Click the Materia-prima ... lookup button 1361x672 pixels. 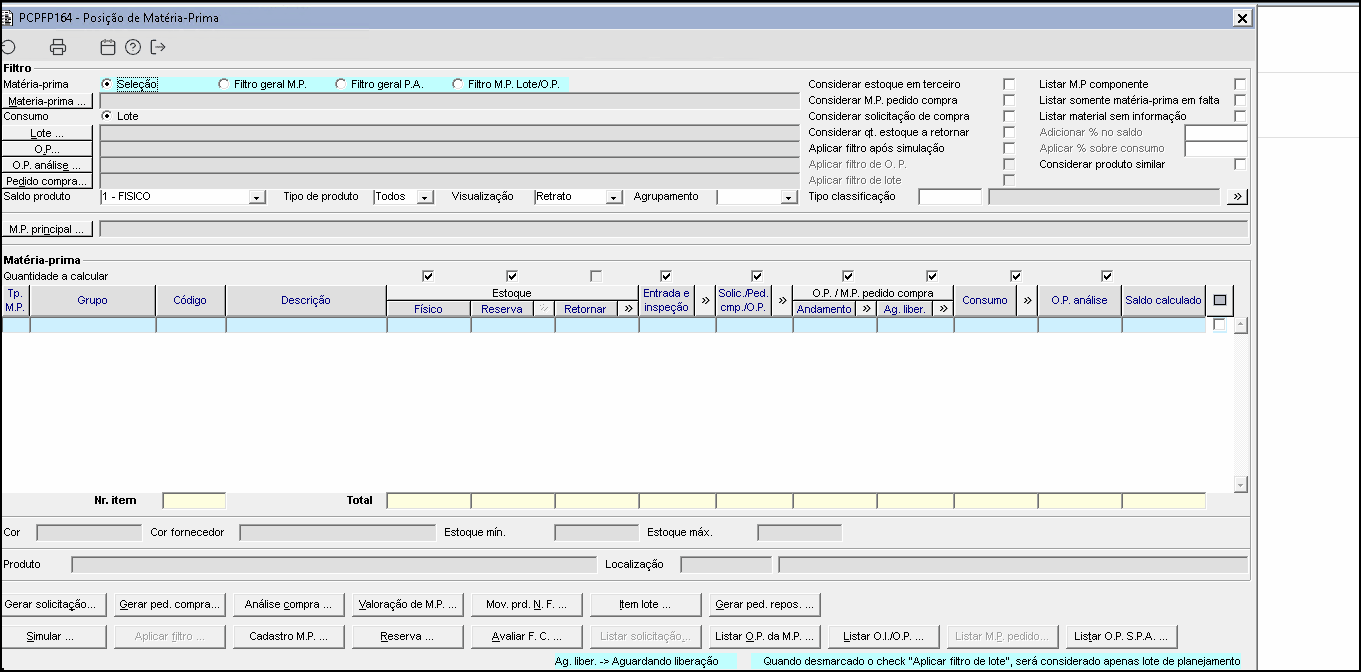pyautogui.click(x=47, y=101)
